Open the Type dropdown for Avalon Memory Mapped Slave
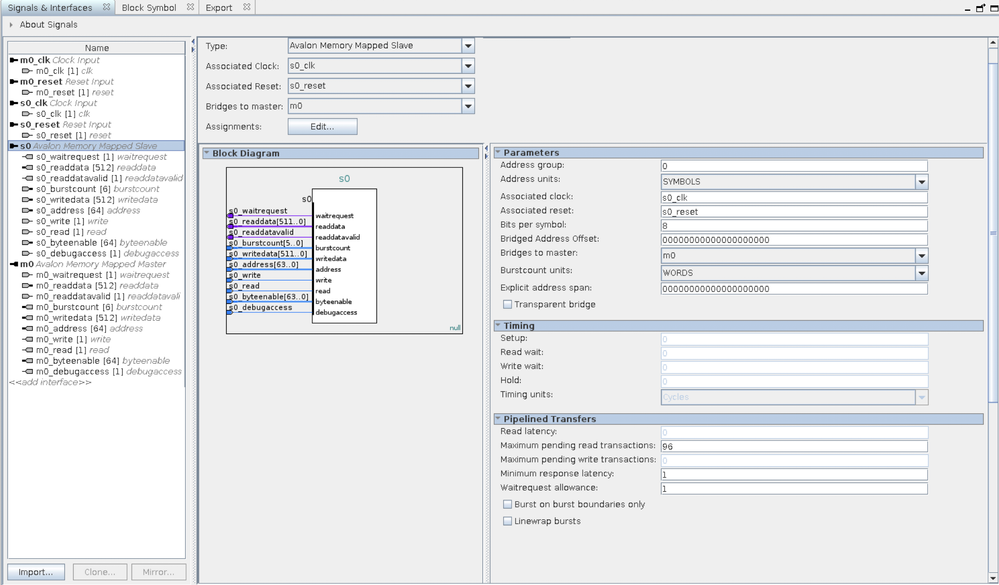Screen dimensions: 999x585 tap(468, 46)
